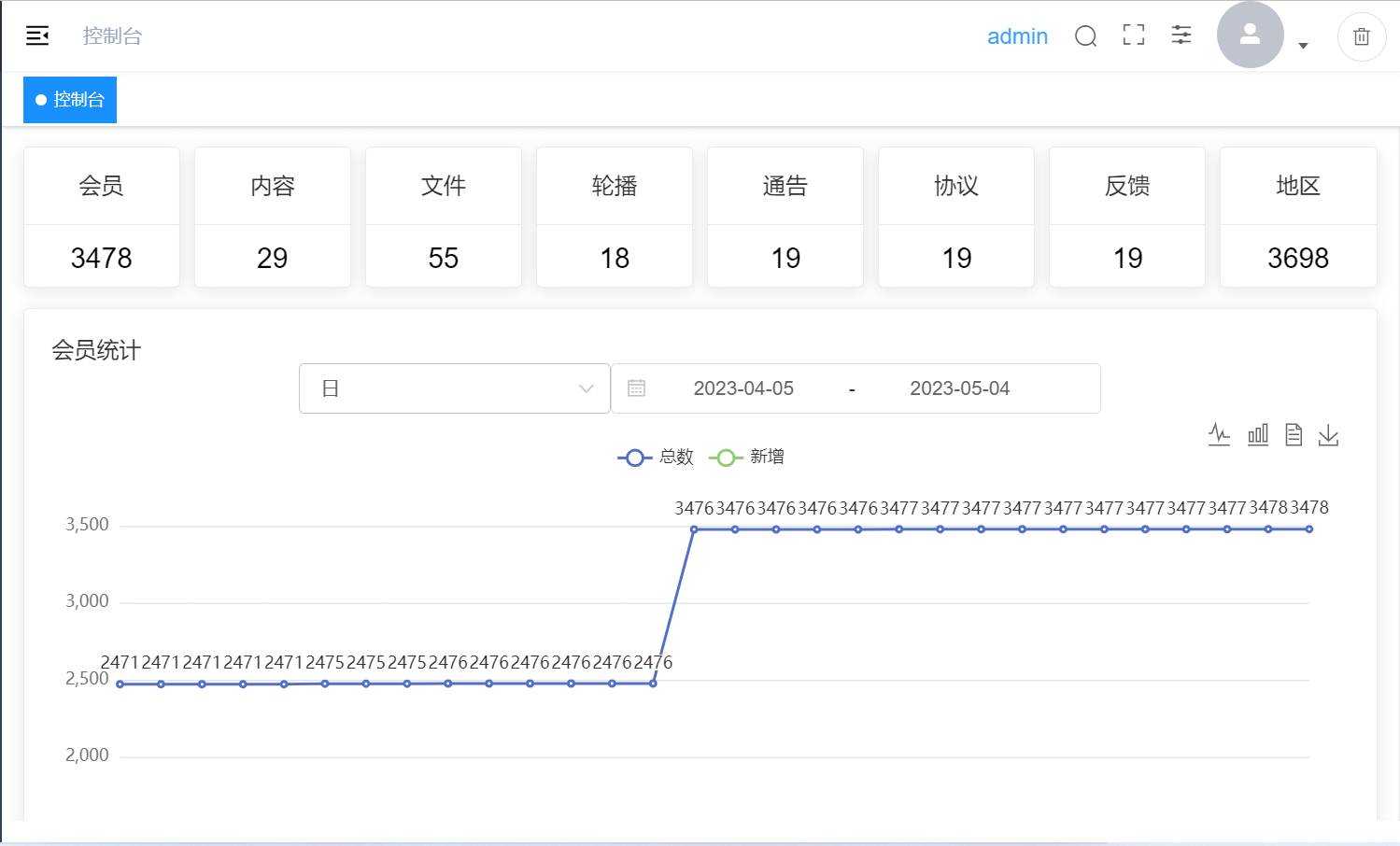This screenshot has width=1400, height=846.
Task: Open the 通告 card
Action: click(785, 217)
